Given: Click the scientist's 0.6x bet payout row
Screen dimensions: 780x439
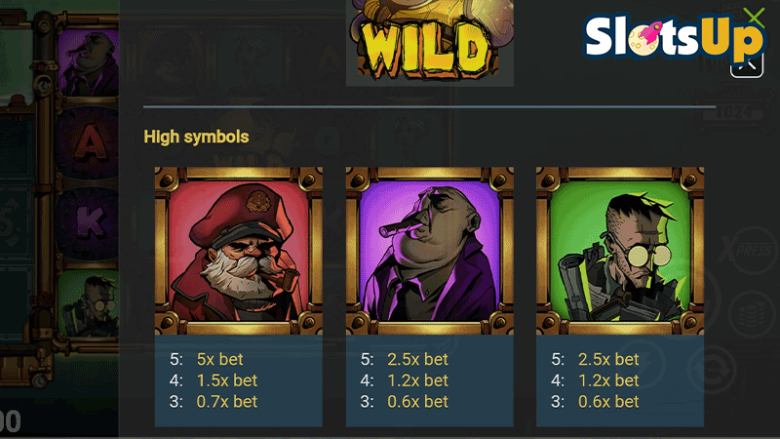Looking at the screenshot, I should tap(595, 401).
